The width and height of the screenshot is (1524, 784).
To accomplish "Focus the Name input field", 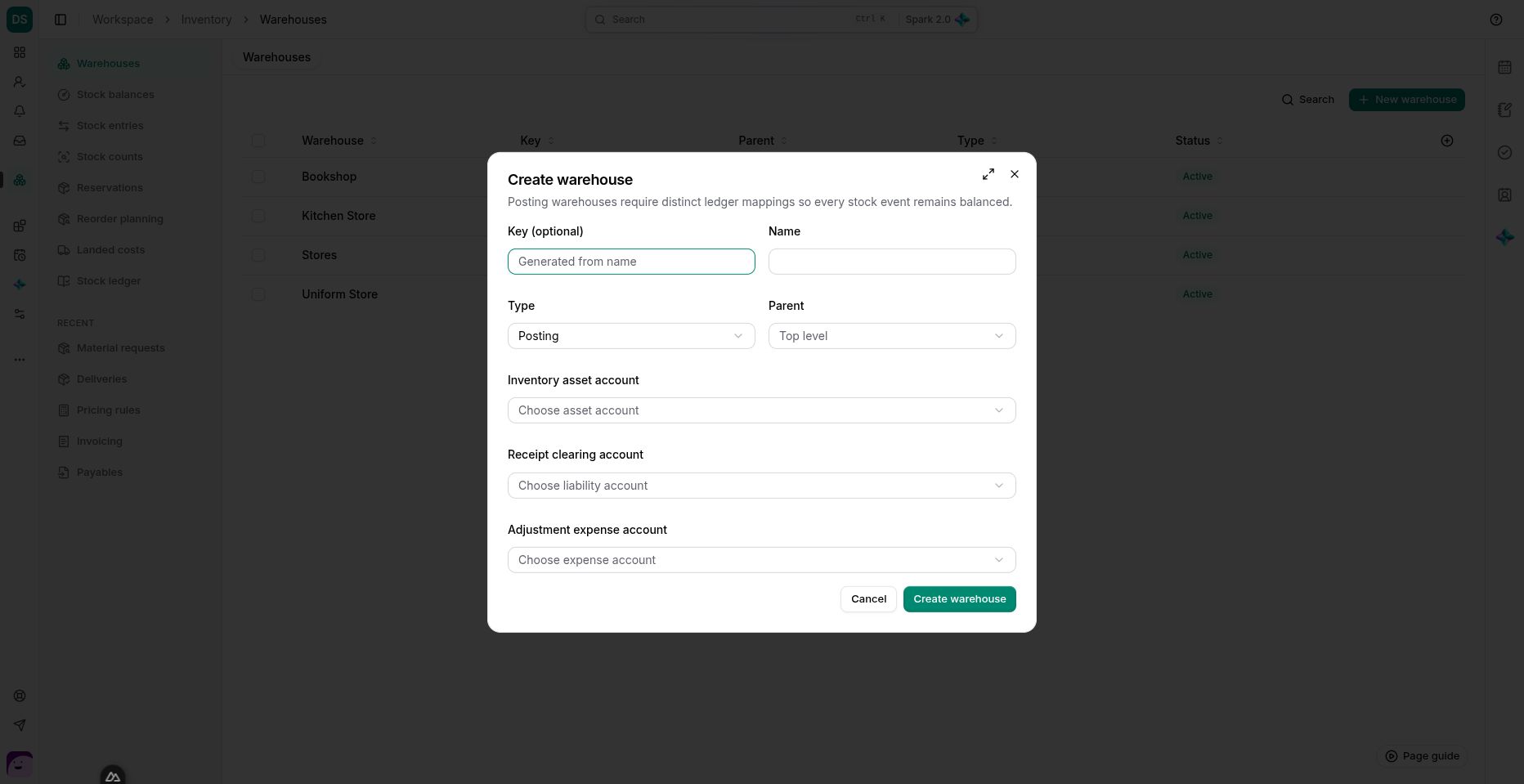I will pyautogui.click(x=892, y=262).
